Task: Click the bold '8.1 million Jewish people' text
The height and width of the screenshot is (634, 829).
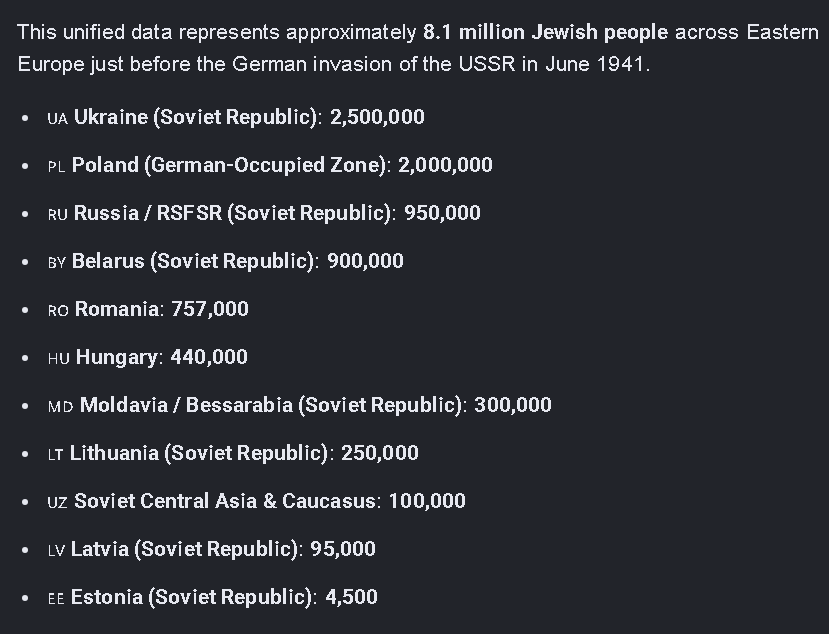Action: point(546,32)
